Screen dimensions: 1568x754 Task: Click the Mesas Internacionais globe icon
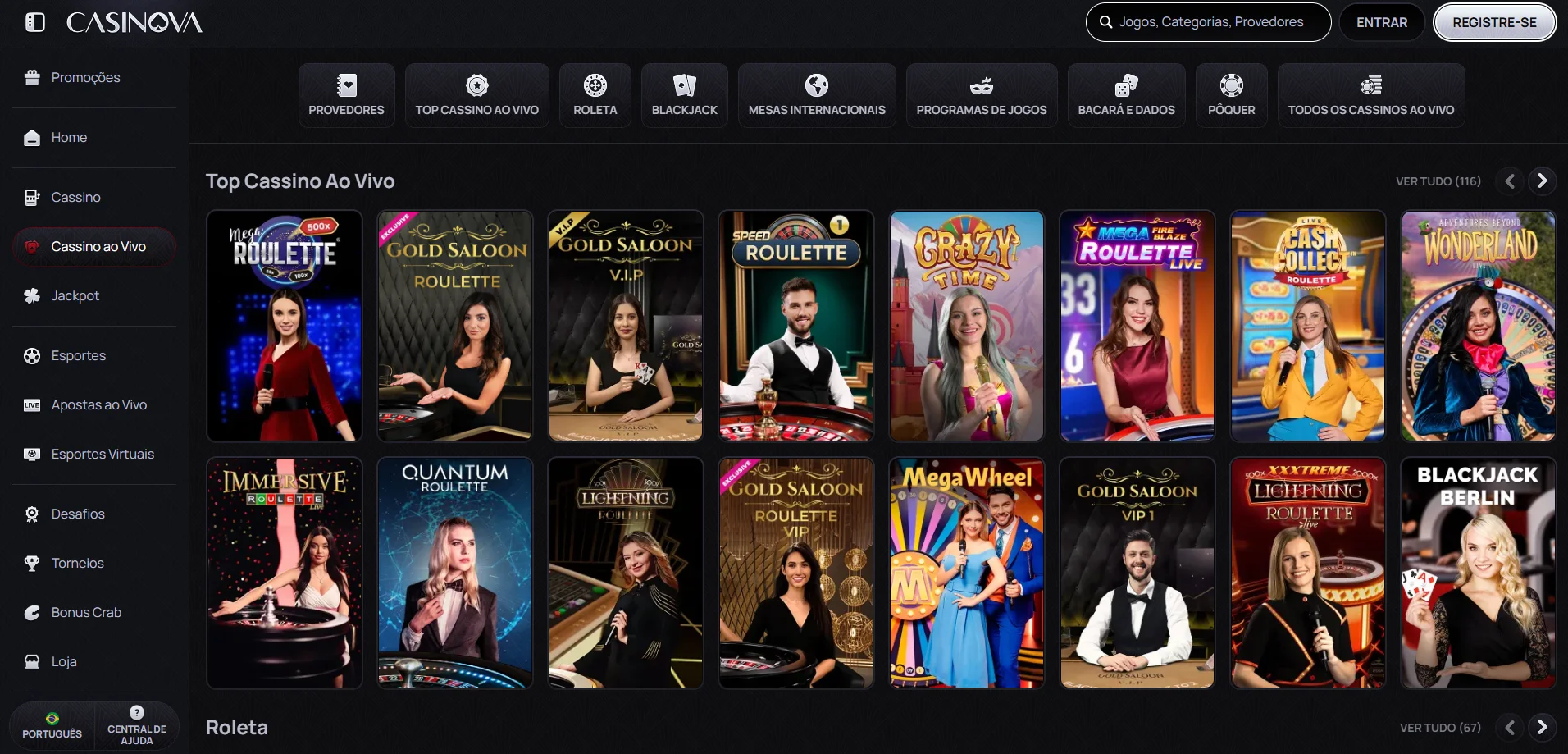pos(817,85)
